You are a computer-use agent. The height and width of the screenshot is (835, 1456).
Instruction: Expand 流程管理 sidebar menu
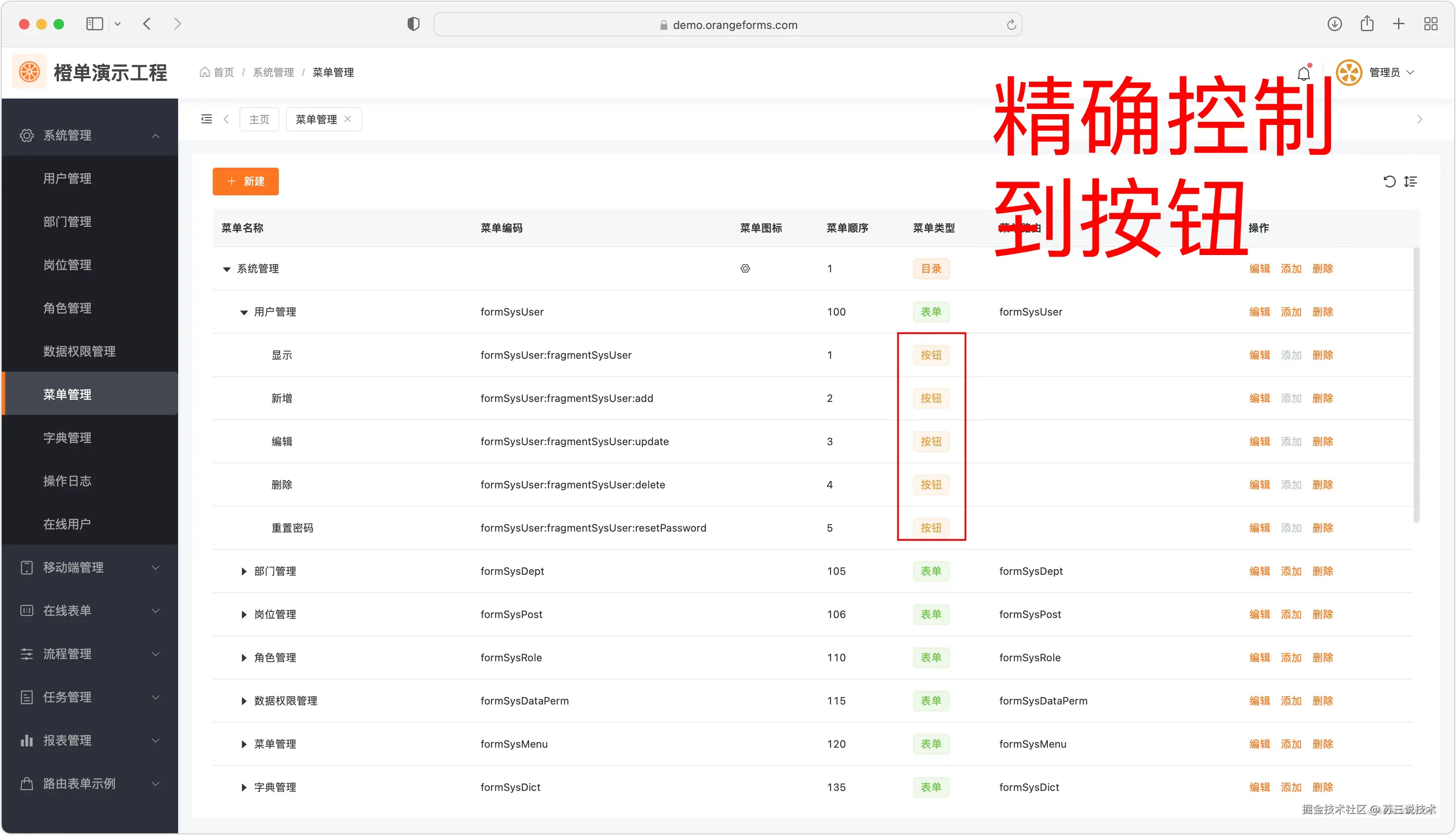point(90,654)
